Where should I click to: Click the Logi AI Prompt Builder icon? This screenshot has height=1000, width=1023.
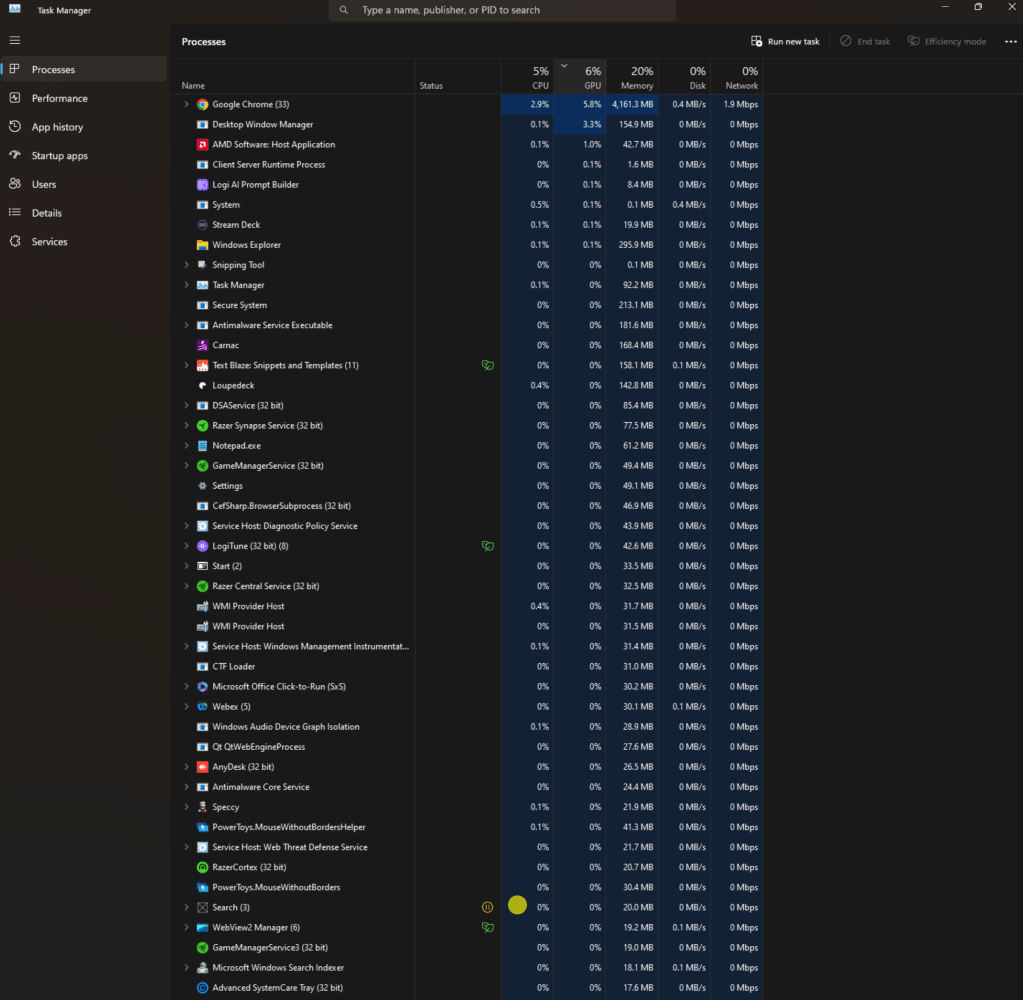pyautogui.click(x=202, y=185)
